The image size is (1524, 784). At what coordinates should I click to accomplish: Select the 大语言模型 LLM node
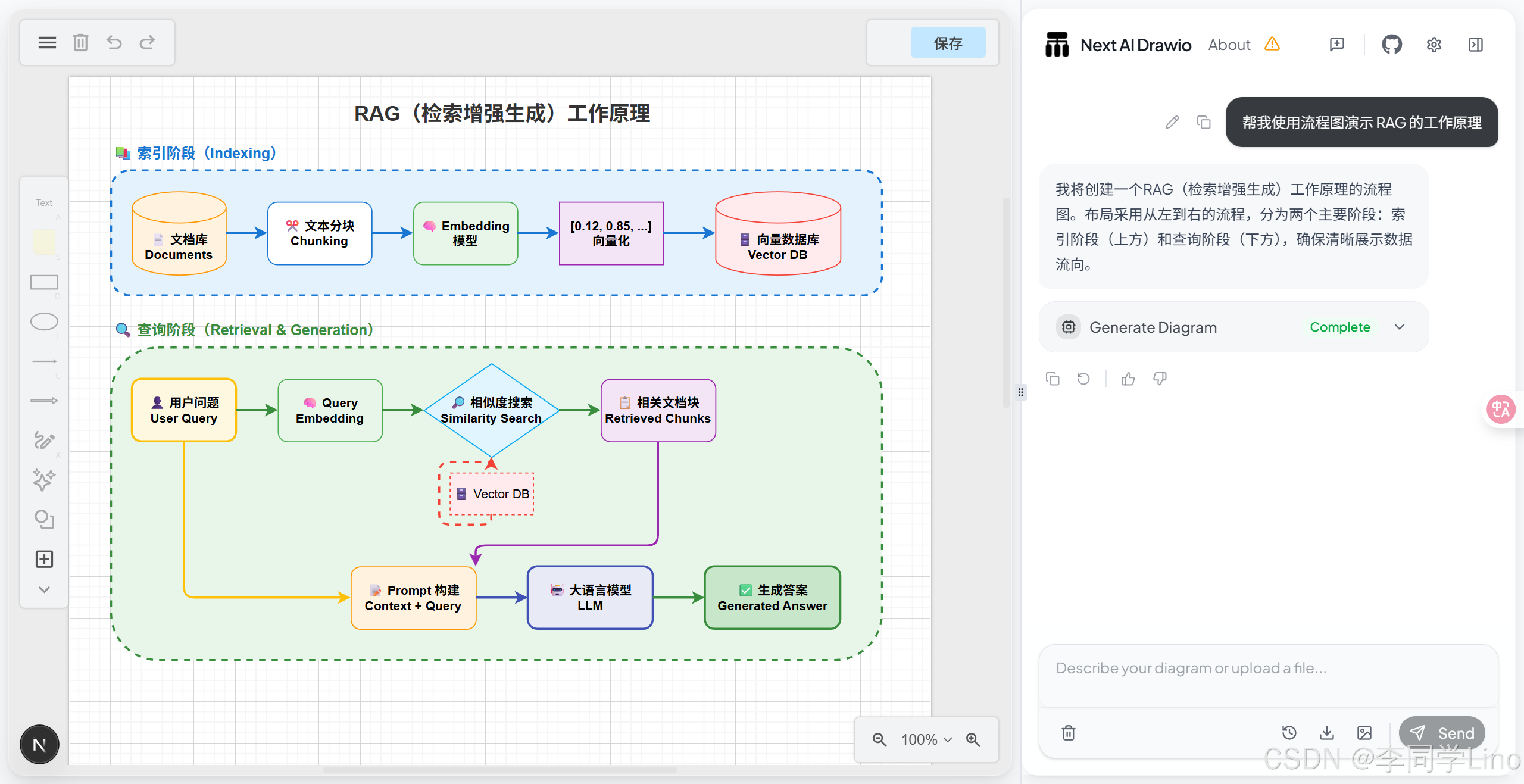click(590, 598)
